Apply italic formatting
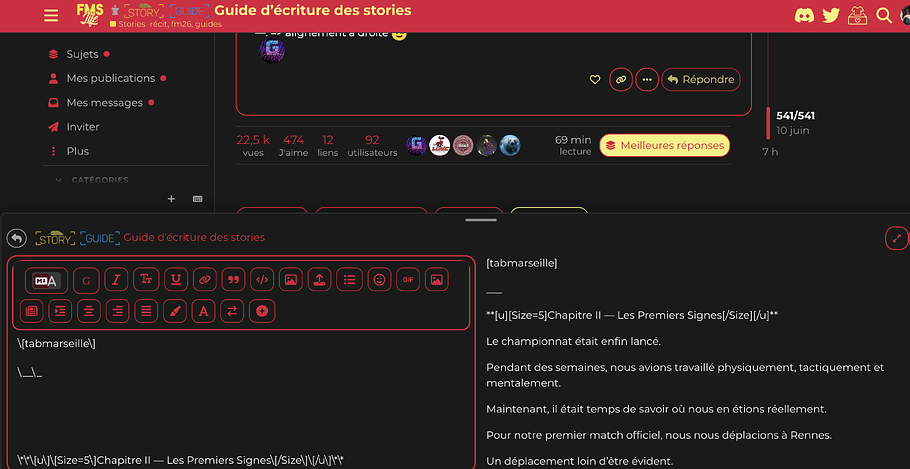 tap(116, 280)
